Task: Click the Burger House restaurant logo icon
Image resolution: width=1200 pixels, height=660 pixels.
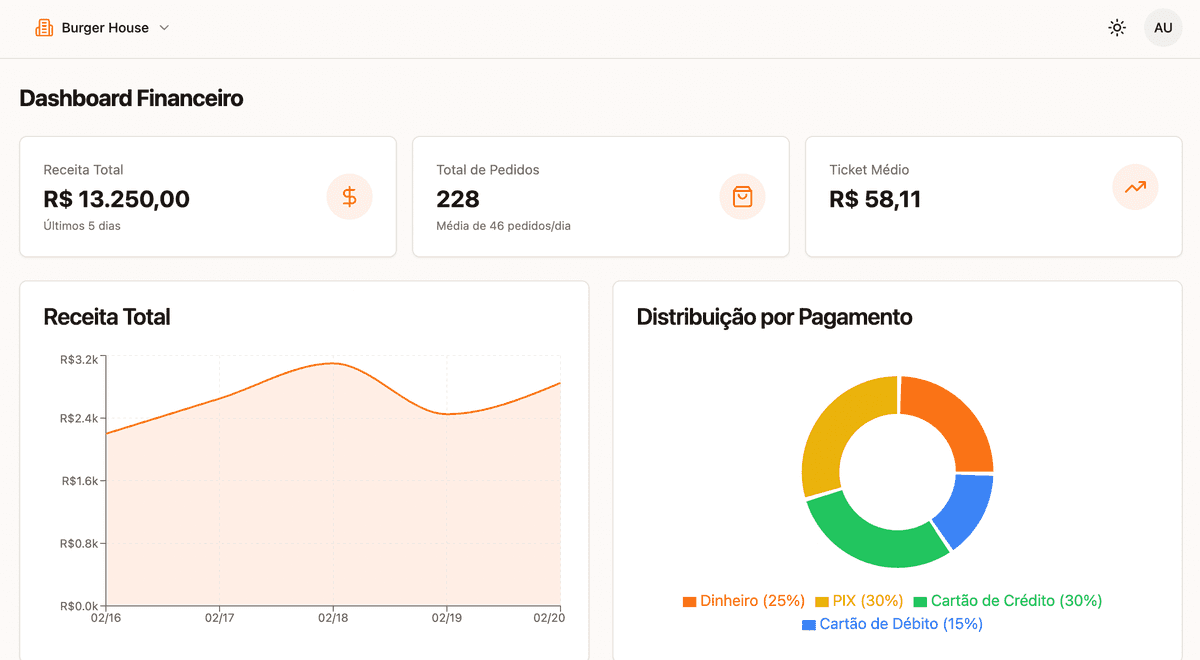Action: [x=43, y=27]
